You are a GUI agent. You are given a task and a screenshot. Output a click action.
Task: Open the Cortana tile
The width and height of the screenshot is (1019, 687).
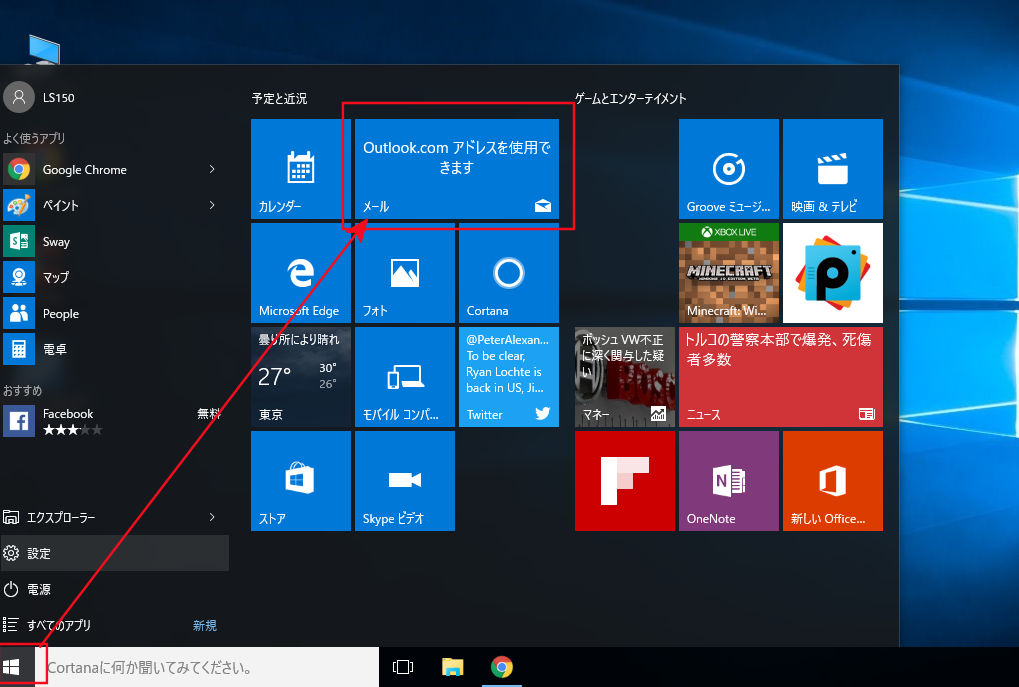tap(509, 273)
